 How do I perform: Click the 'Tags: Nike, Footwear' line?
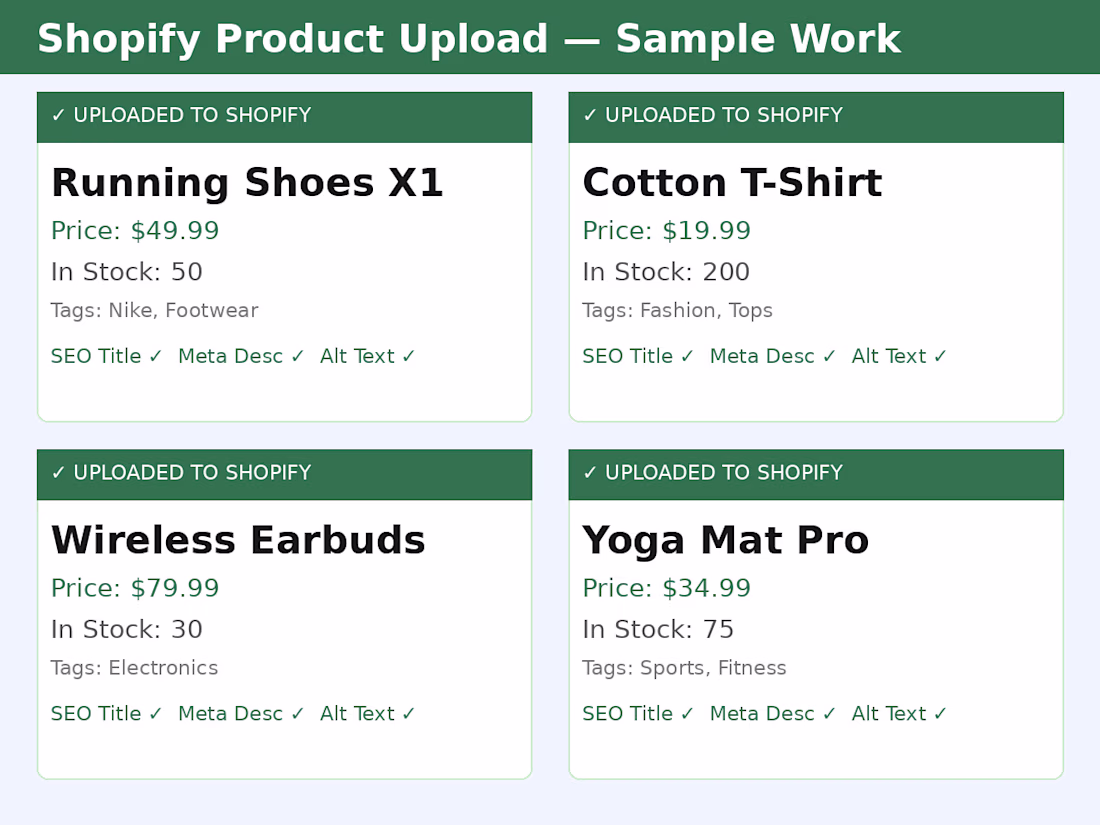(154, 311)
